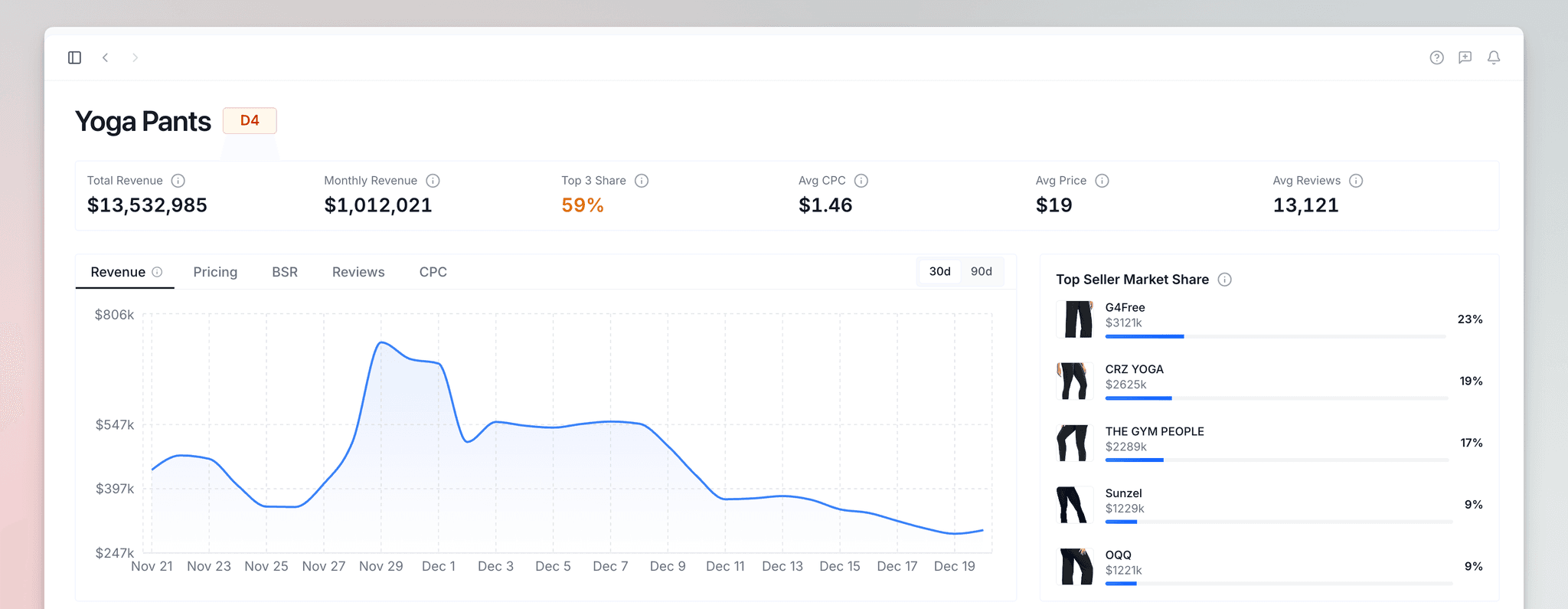The width and height of the screenshot is (1568, 609).
Task: Click info icon next to Avg Reviews
Action: pos(1356,181)
